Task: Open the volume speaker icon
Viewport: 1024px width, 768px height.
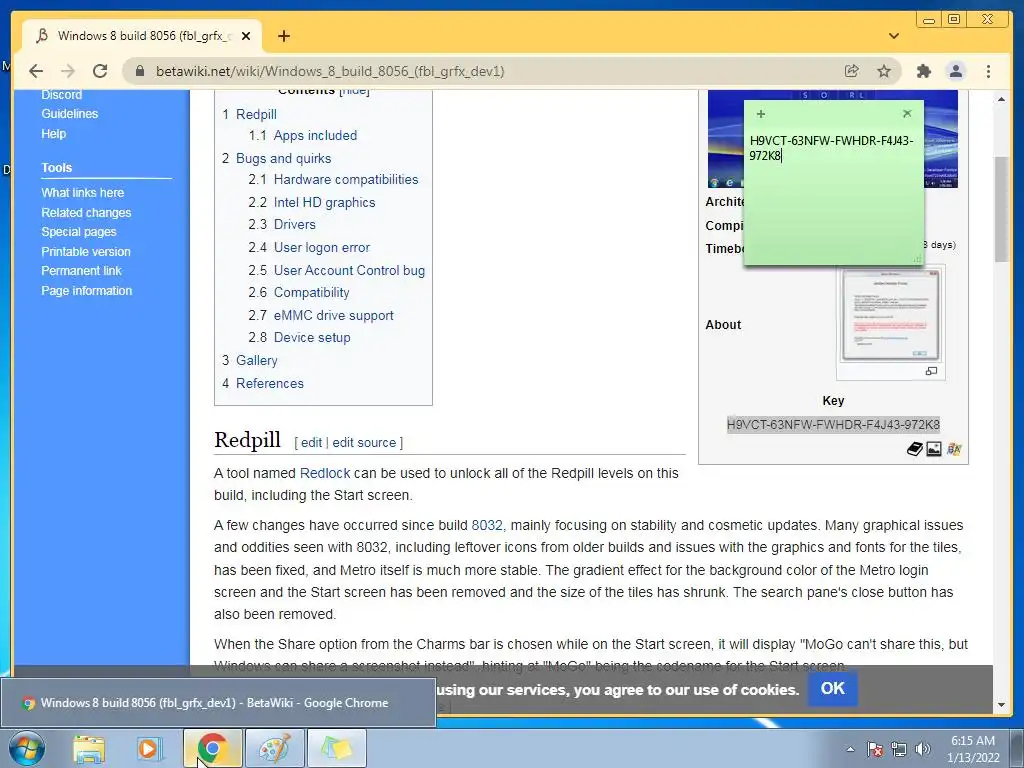Action: point(923,749)
